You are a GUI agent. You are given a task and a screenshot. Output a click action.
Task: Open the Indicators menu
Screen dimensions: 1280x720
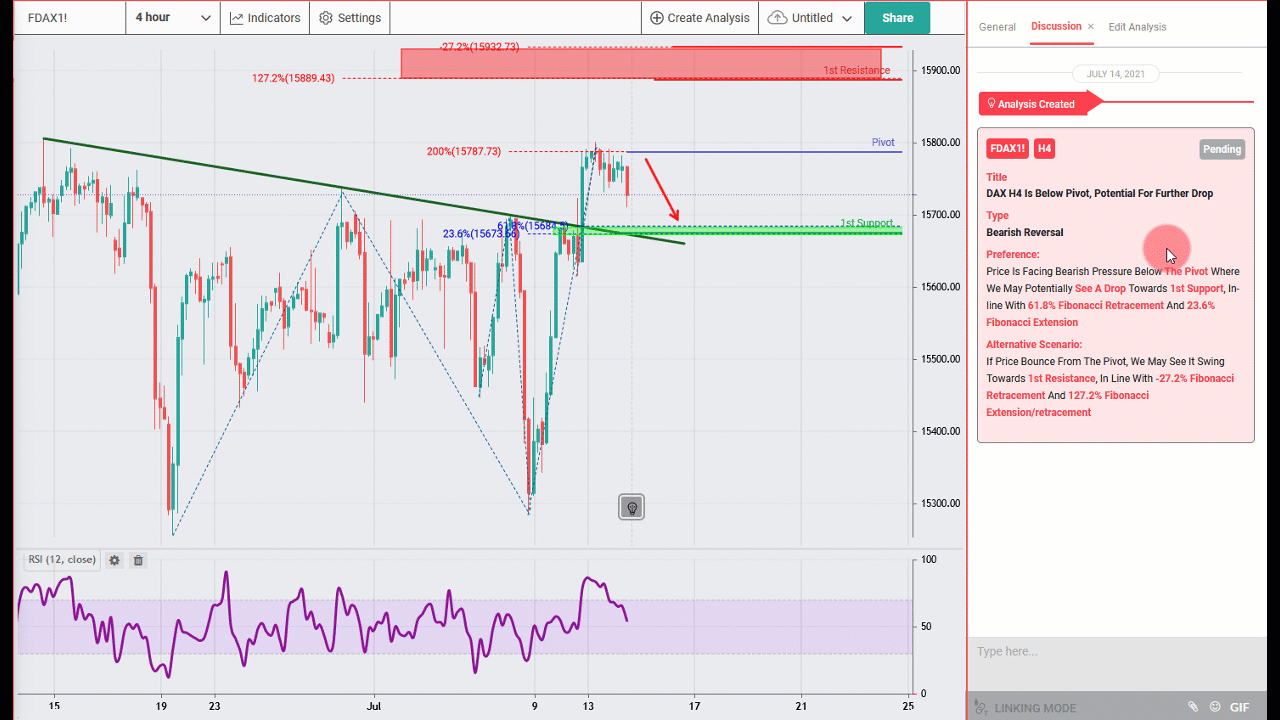click(265, 18)
